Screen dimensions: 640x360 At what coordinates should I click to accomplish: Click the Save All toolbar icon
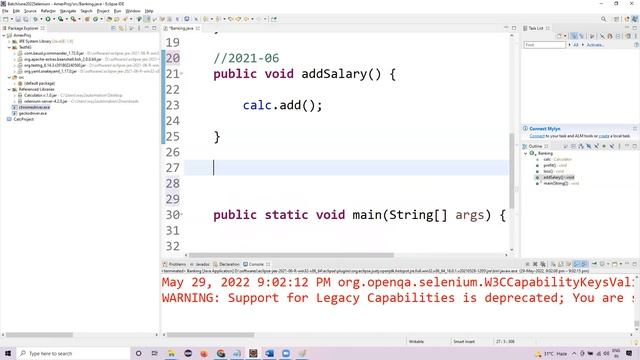click(x=25, y=19)
